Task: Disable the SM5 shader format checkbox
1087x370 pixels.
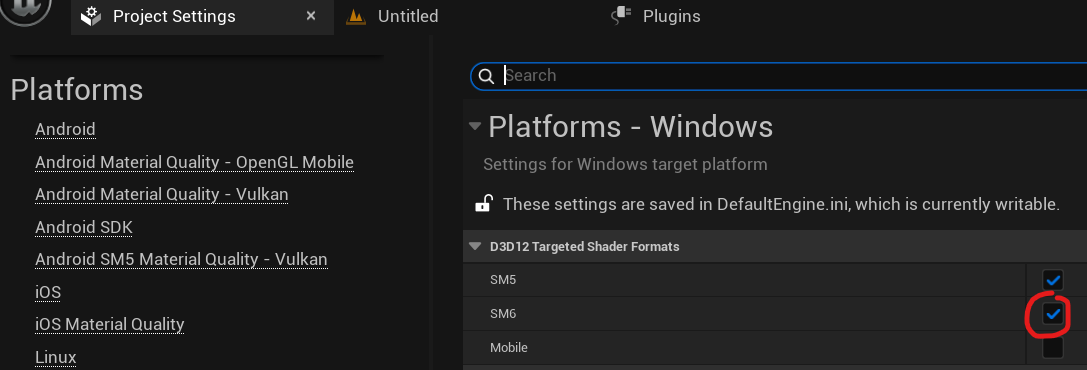Action: click(x=1052, y=280)
